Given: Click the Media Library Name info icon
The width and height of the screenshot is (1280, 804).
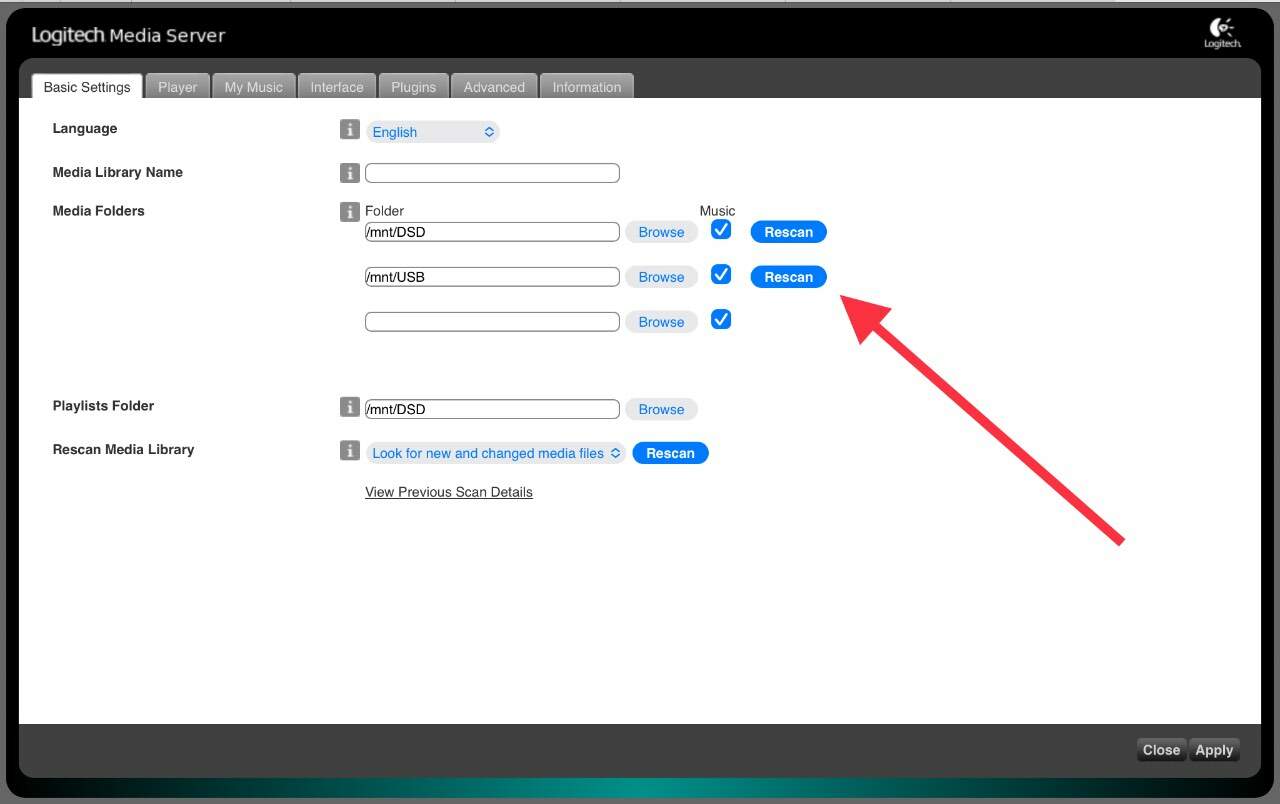Looking at the screenshot, I should pyautogui.click(x=349, y=173).
